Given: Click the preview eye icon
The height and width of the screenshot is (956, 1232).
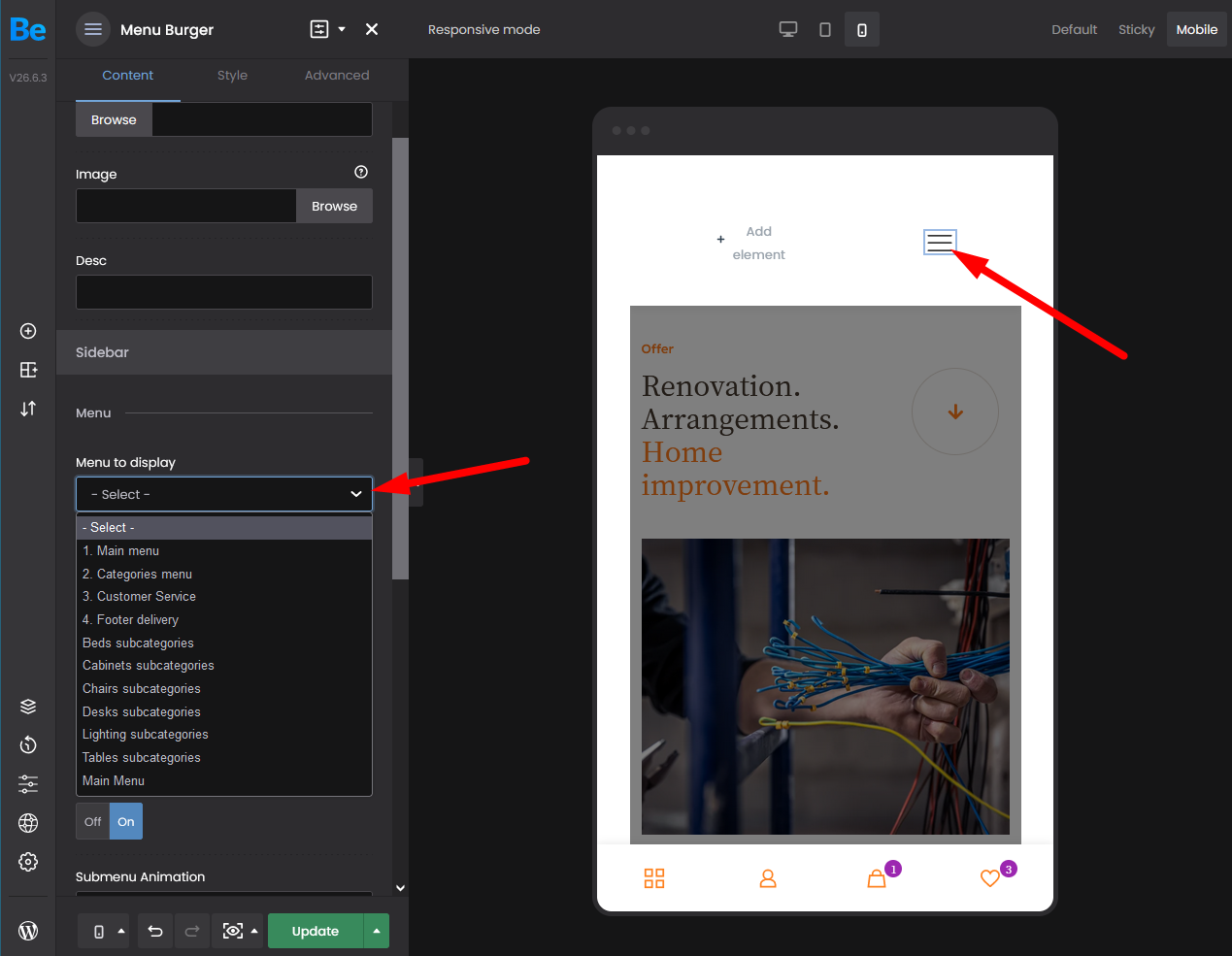Looking at the screenshot, I should click(233, 931).
